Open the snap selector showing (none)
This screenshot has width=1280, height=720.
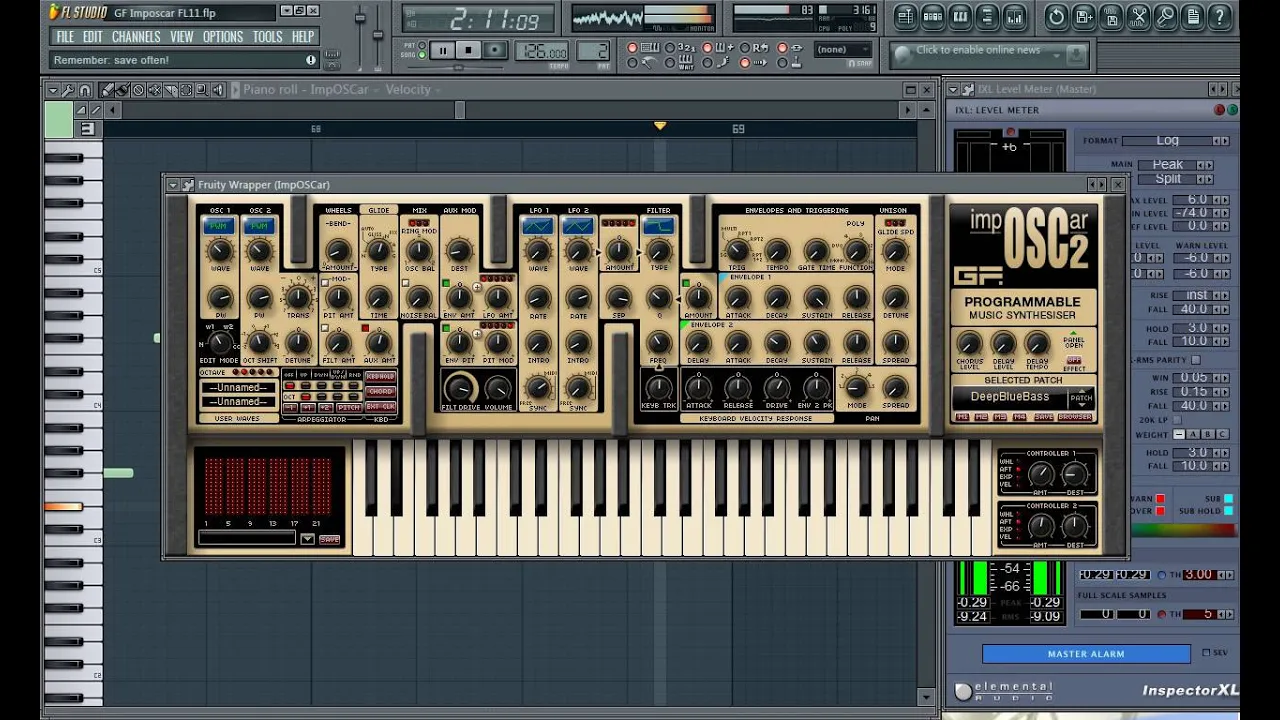point(843,49)
